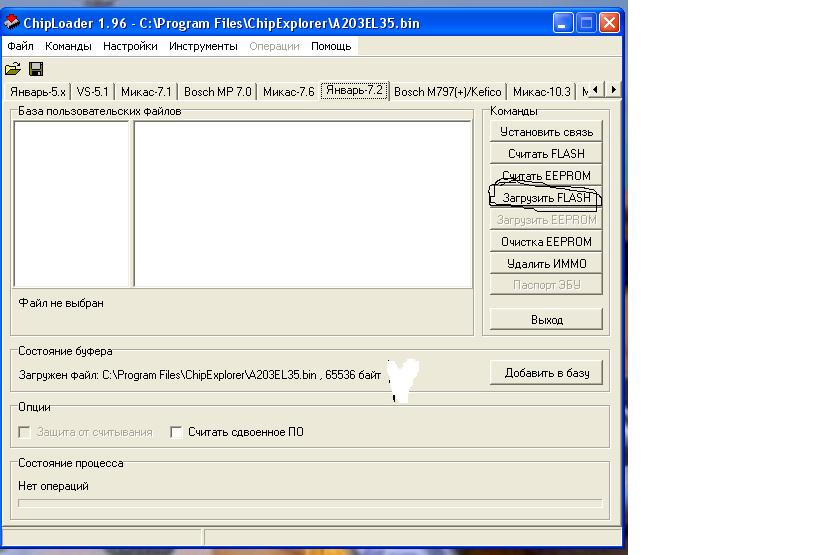Click the Выход button
This screenshot has height=555, width=840.
coord(546,320)
